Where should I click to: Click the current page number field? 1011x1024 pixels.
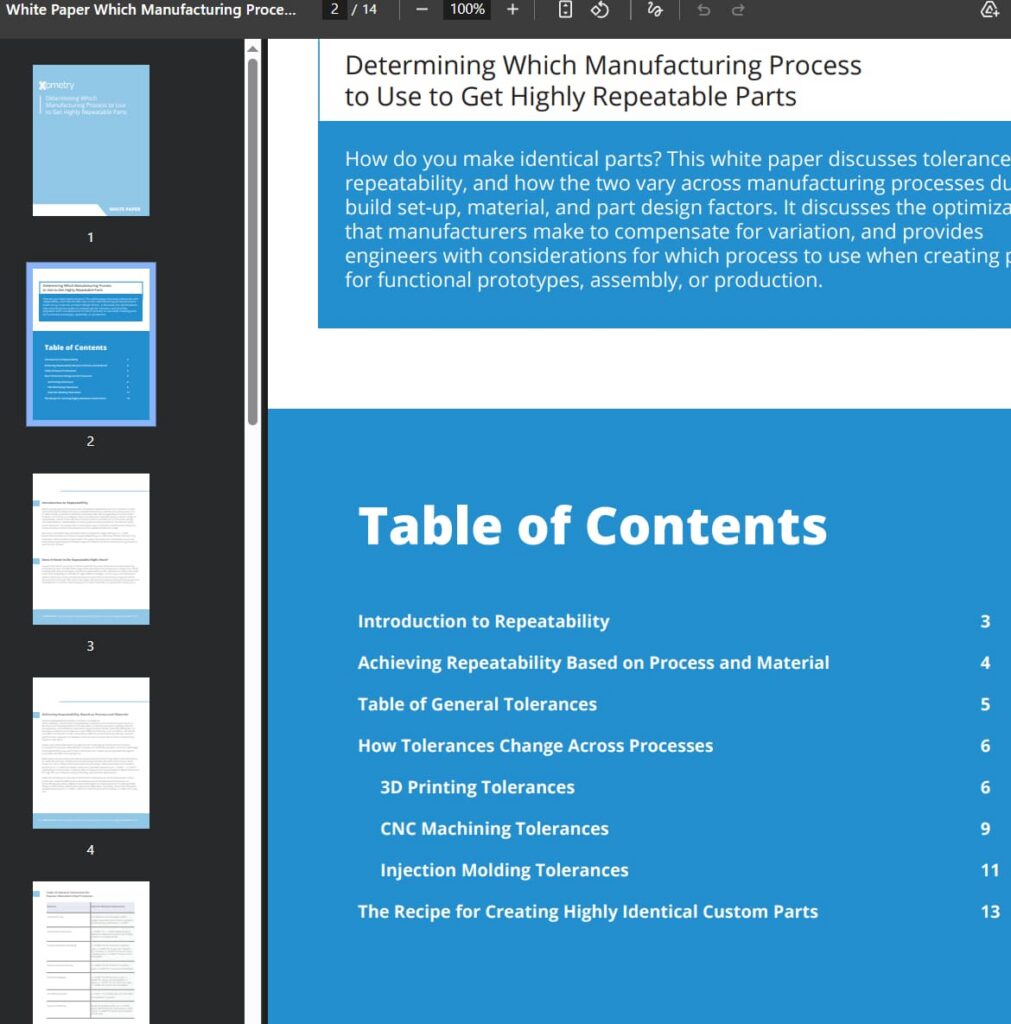tap(334, 10)
